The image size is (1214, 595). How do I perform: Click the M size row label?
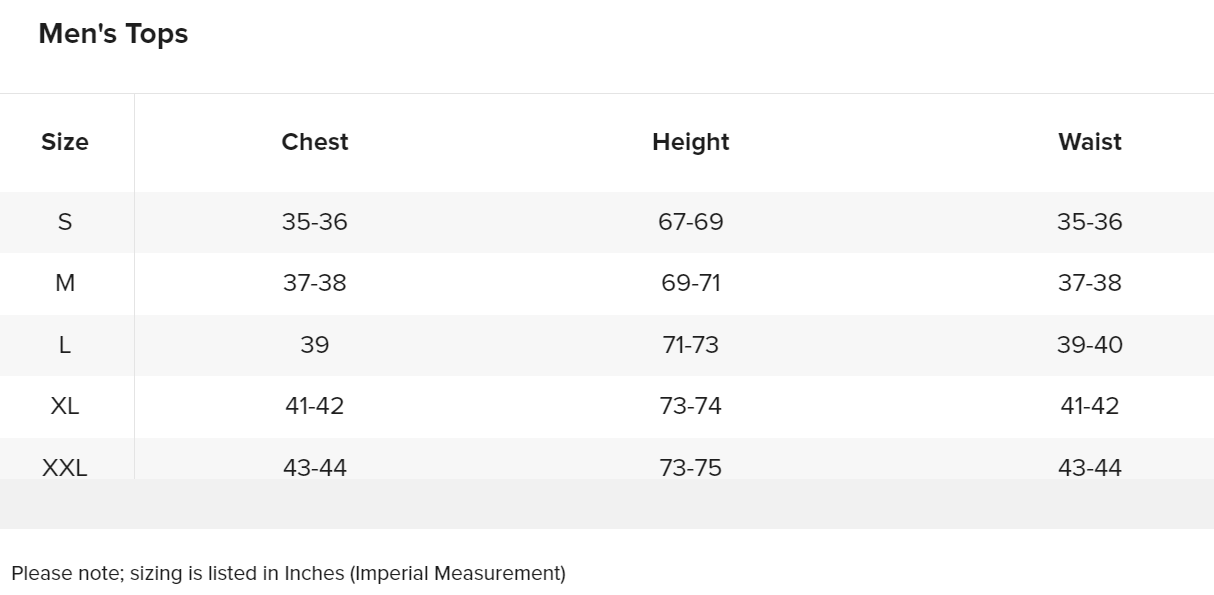[65, 283]
